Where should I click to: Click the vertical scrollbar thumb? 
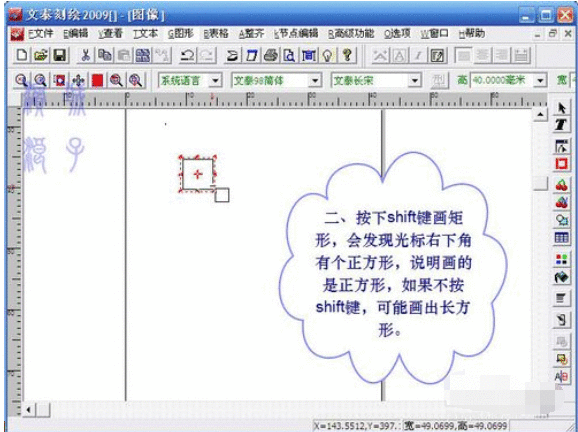(540, 183)
